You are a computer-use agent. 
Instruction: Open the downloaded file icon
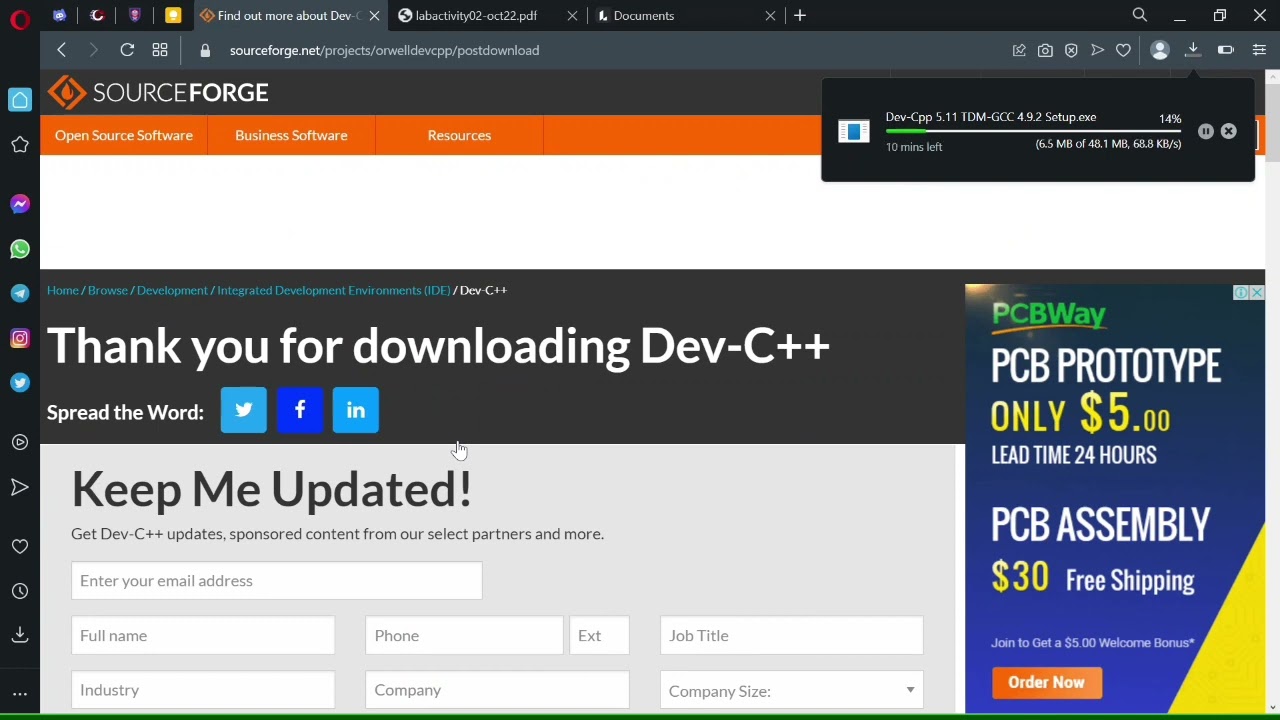pos(854,131)
